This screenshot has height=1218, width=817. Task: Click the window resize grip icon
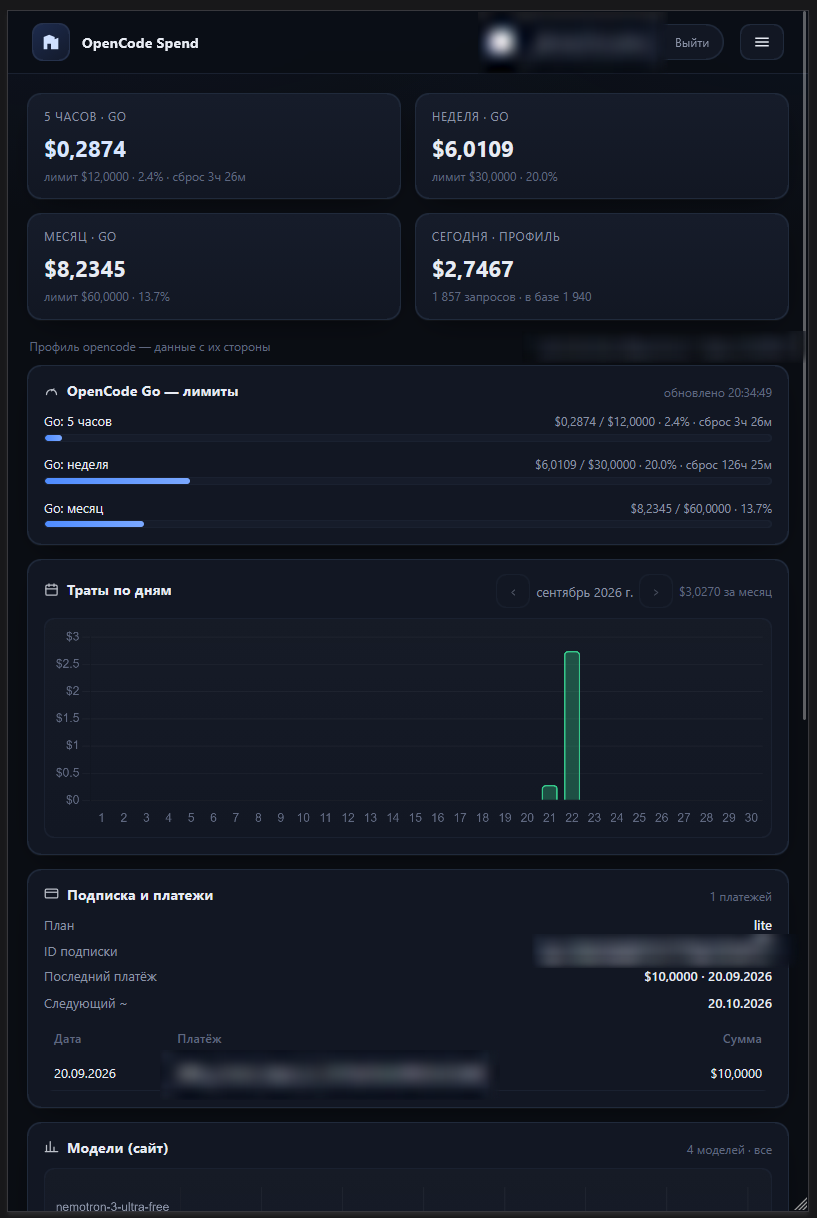pos(800,1204)
